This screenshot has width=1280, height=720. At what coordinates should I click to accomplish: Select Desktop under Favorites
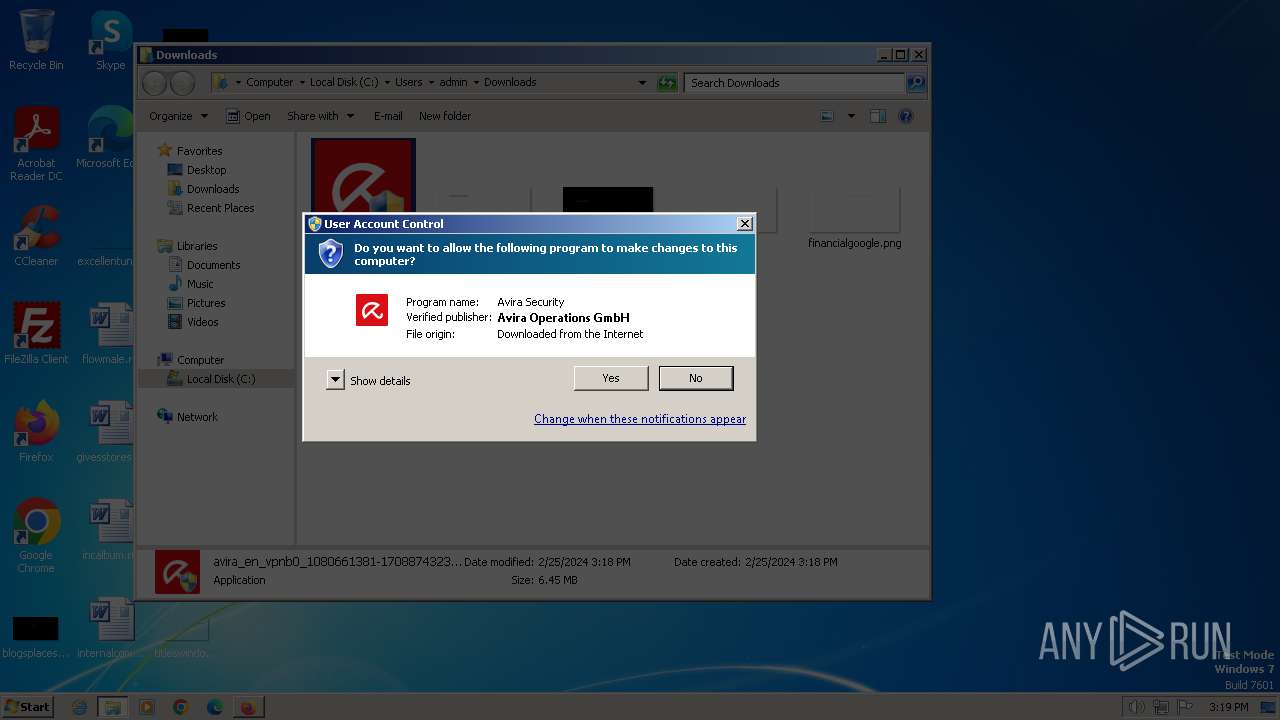click(206, 170)
